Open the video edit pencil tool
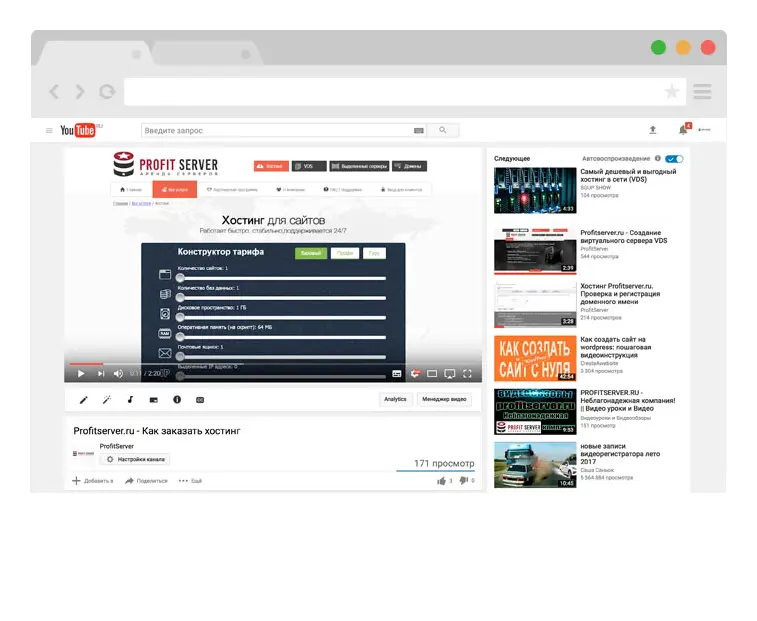Screen dimensions: 757x621 click(x=84, y=400)
